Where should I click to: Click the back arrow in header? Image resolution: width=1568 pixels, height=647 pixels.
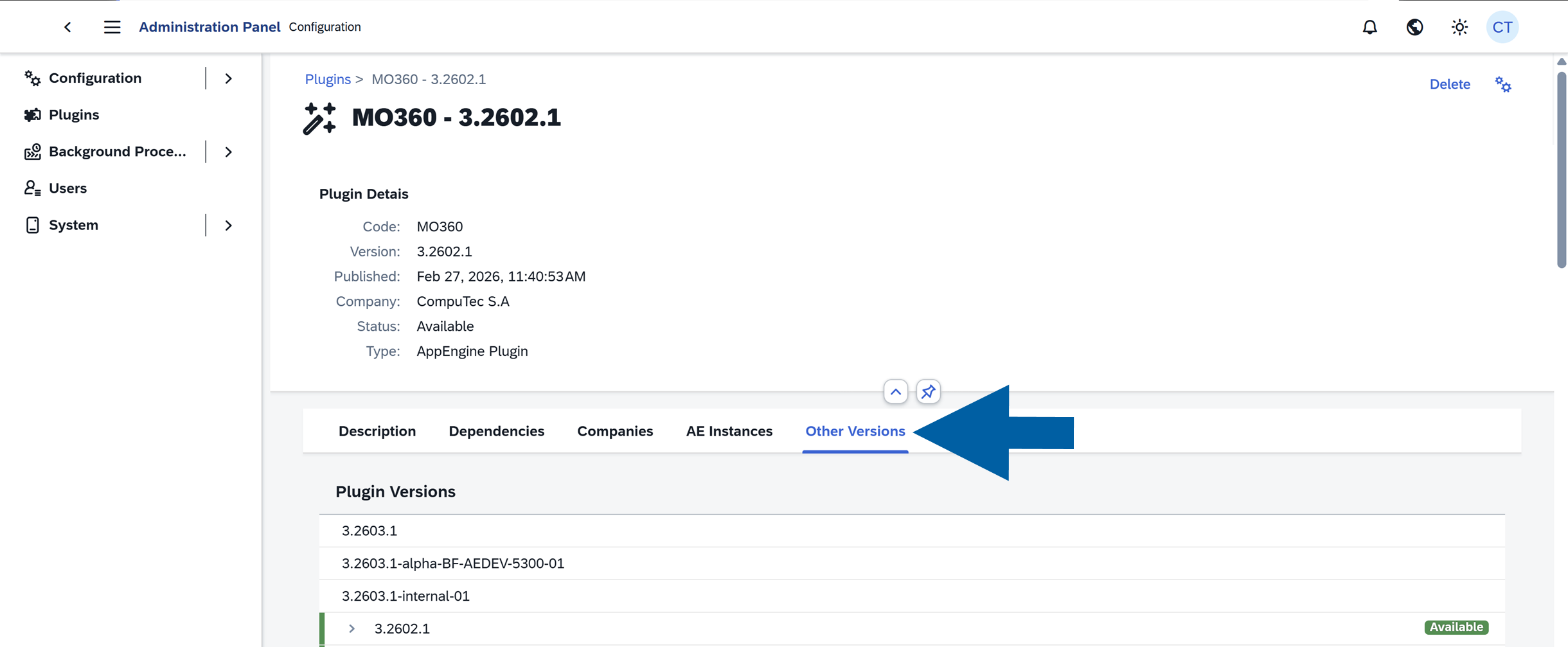click(x=67, y=27)
